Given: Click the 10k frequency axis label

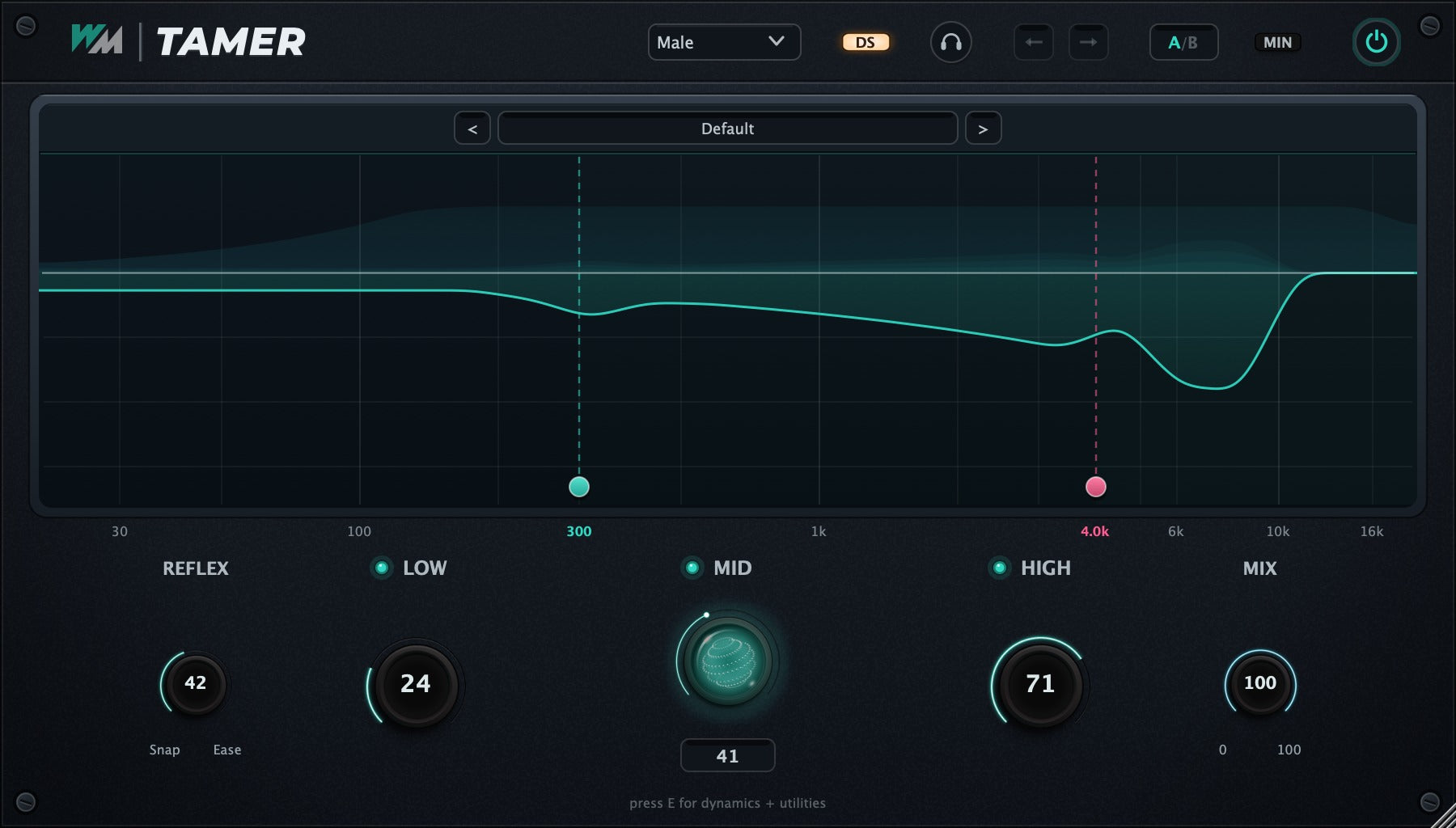Looking at the screenshot, I should pos(1278,531).
